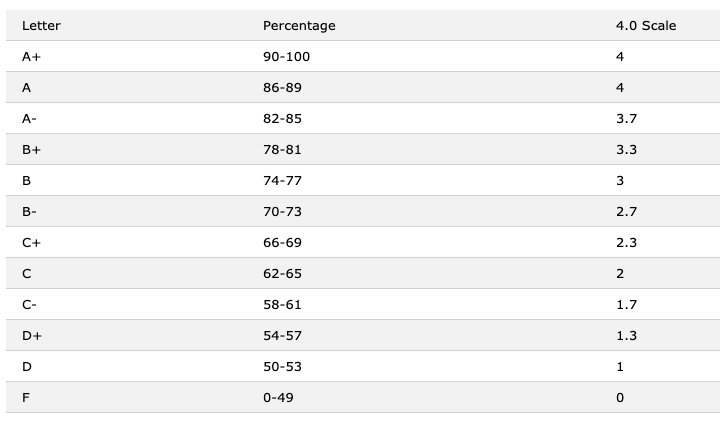720x422 pixels.
Task: Select the 2.7 scale value
Action: (x=626, y=212)
